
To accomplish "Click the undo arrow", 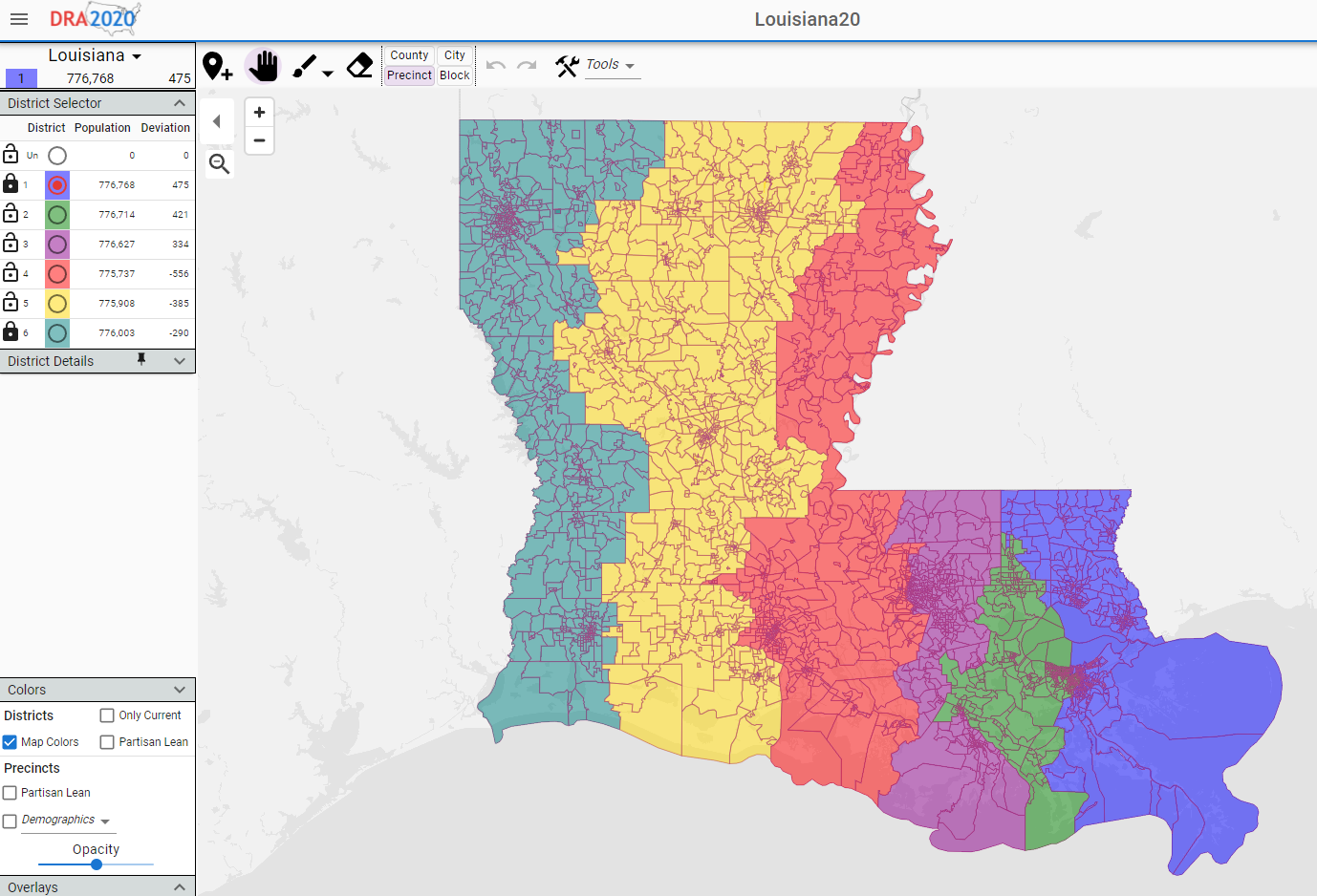I will point(495,65).
